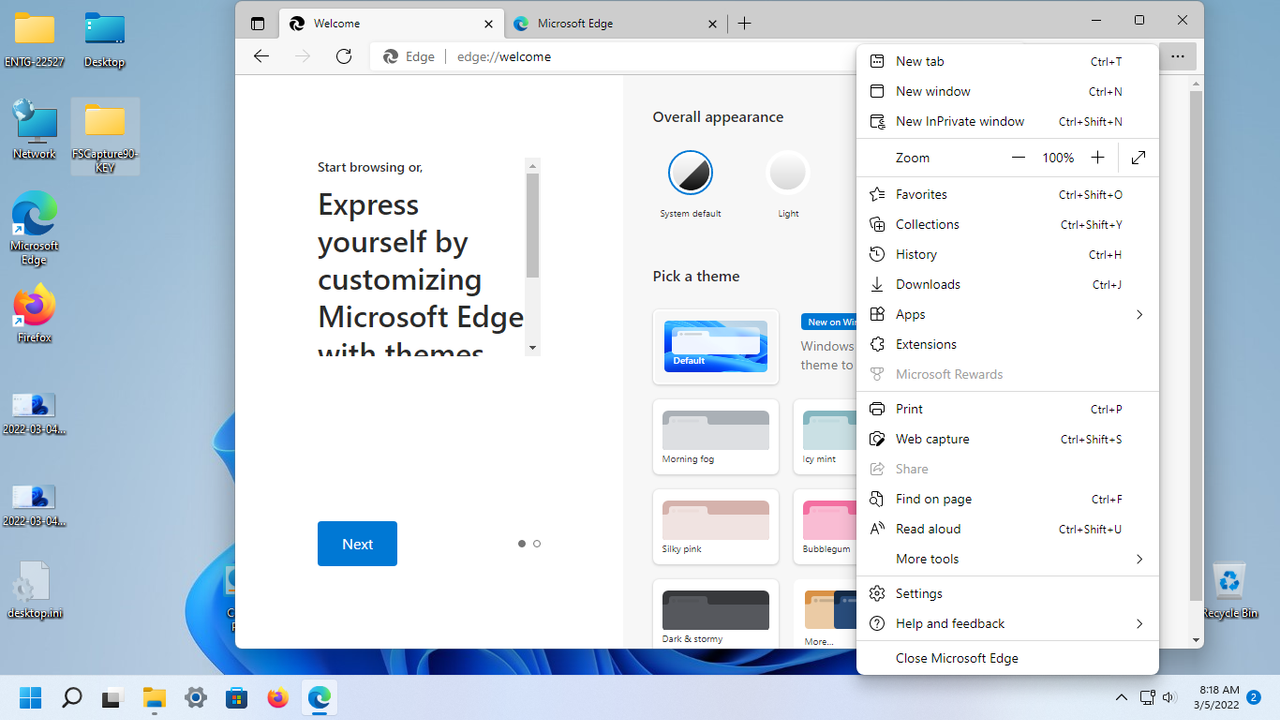1280x720 pixels.
Task: Open Windows Start button
Action: click(x=31, y=697)
